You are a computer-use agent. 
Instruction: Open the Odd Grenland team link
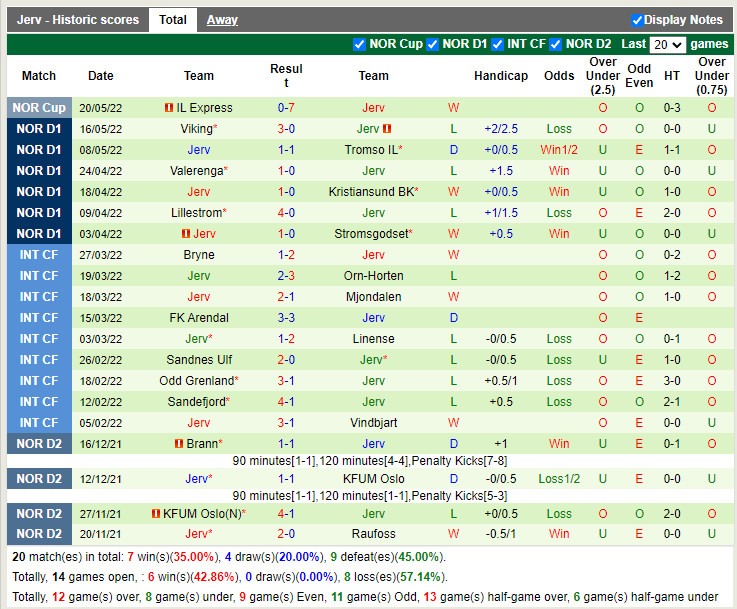click(x=196, y=381)
